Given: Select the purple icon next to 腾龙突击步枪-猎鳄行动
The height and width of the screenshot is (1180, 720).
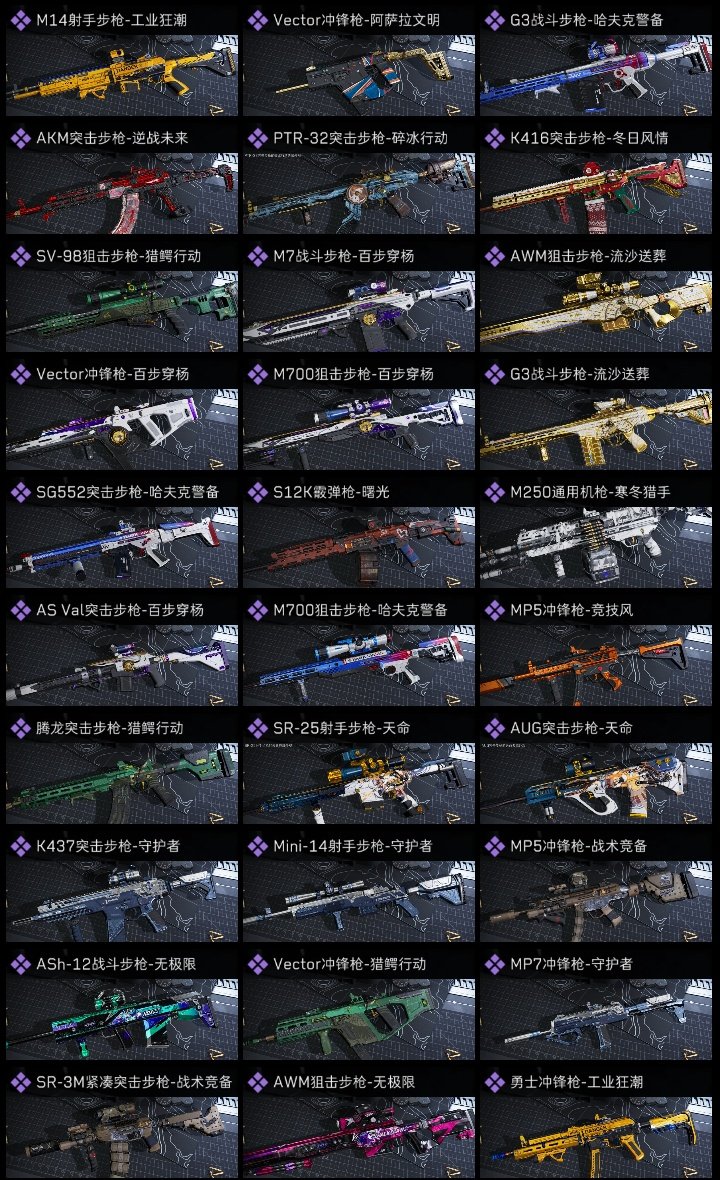Looking at the screenshot, I should click(20, 728).
